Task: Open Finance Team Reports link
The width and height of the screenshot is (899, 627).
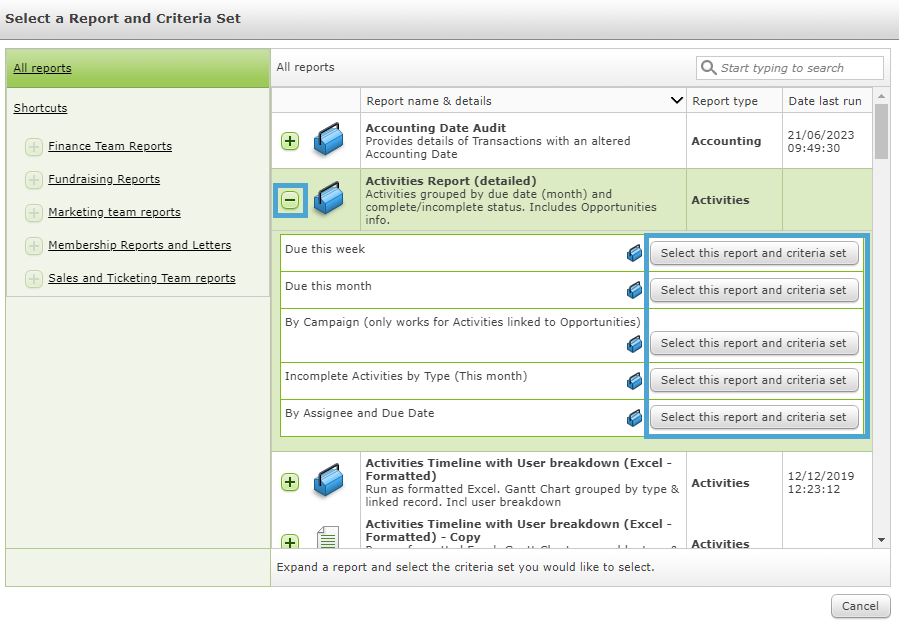Action: point(110,146)
